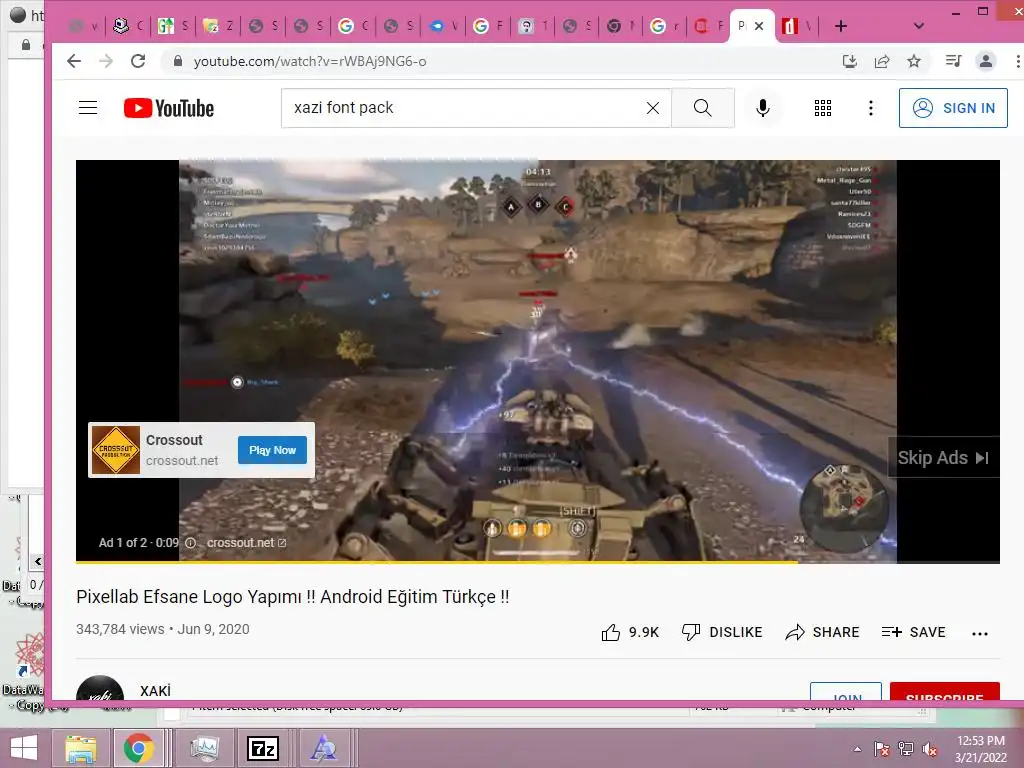Open the XAKİ channel avatar
1024x768 pixels.
point(100,688)
